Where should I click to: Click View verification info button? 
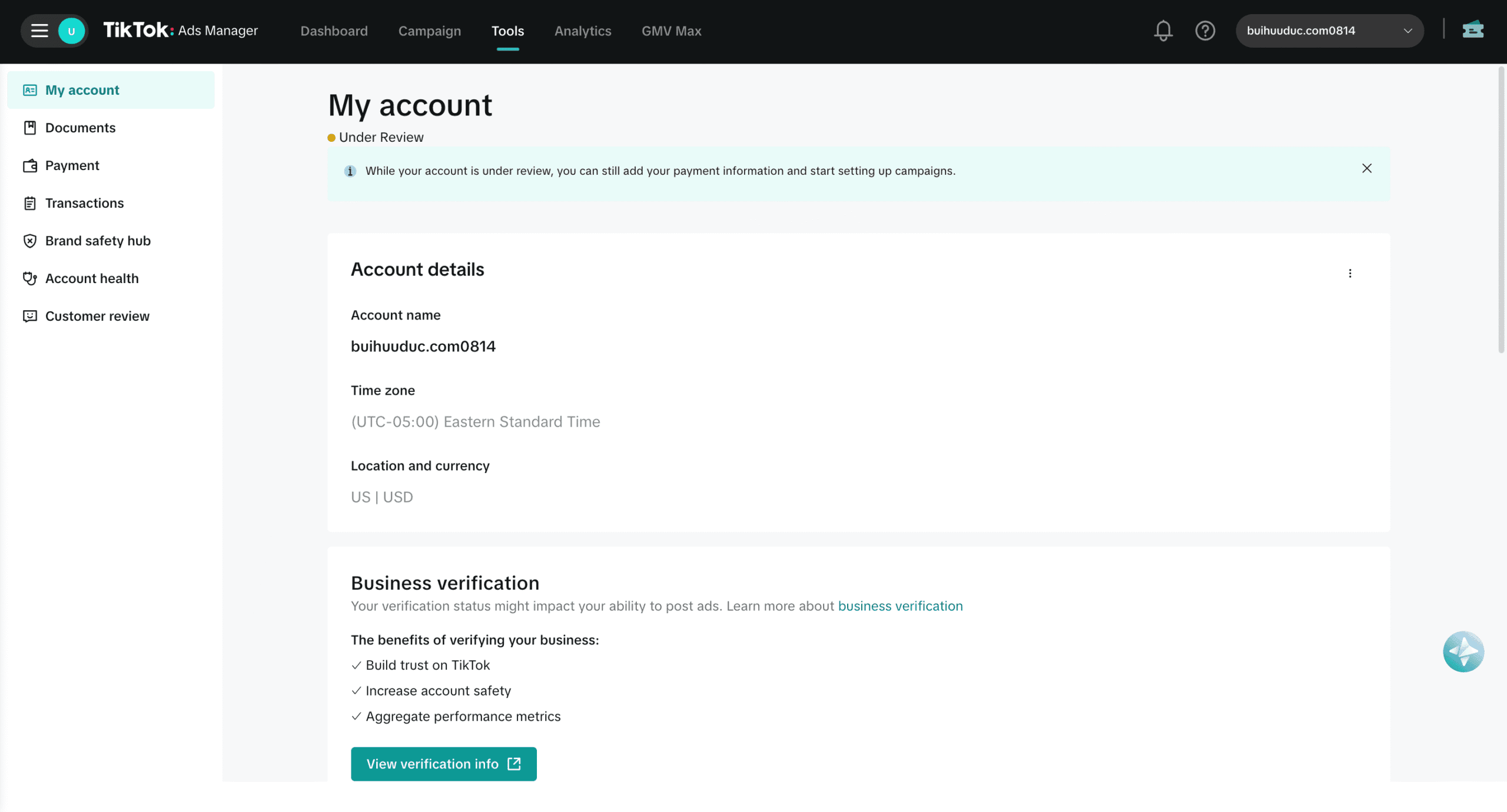(443, 764)
